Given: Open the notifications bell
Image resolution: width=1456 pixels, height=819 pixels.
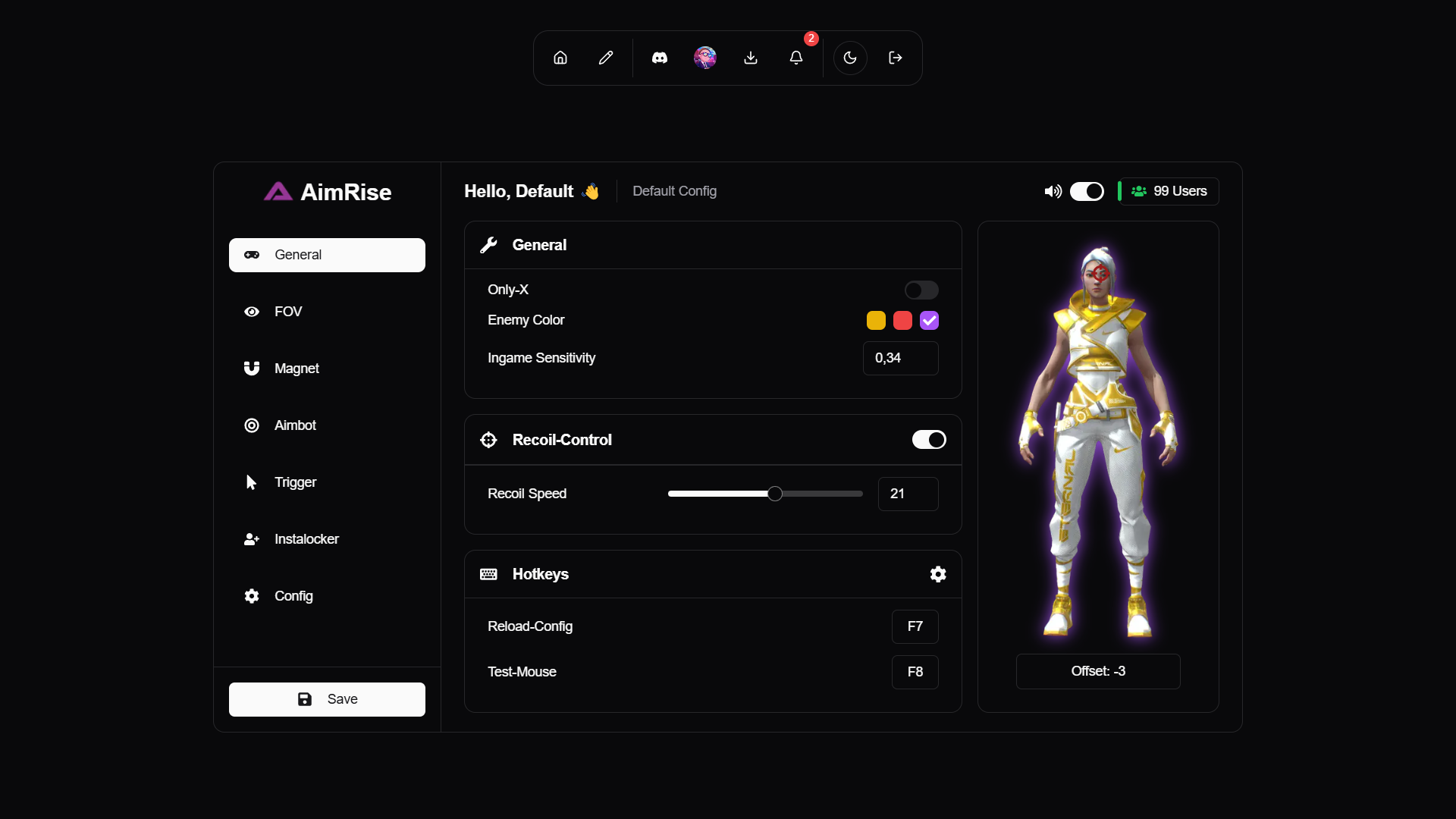Looking at the screenshot, I should [796, 58].
